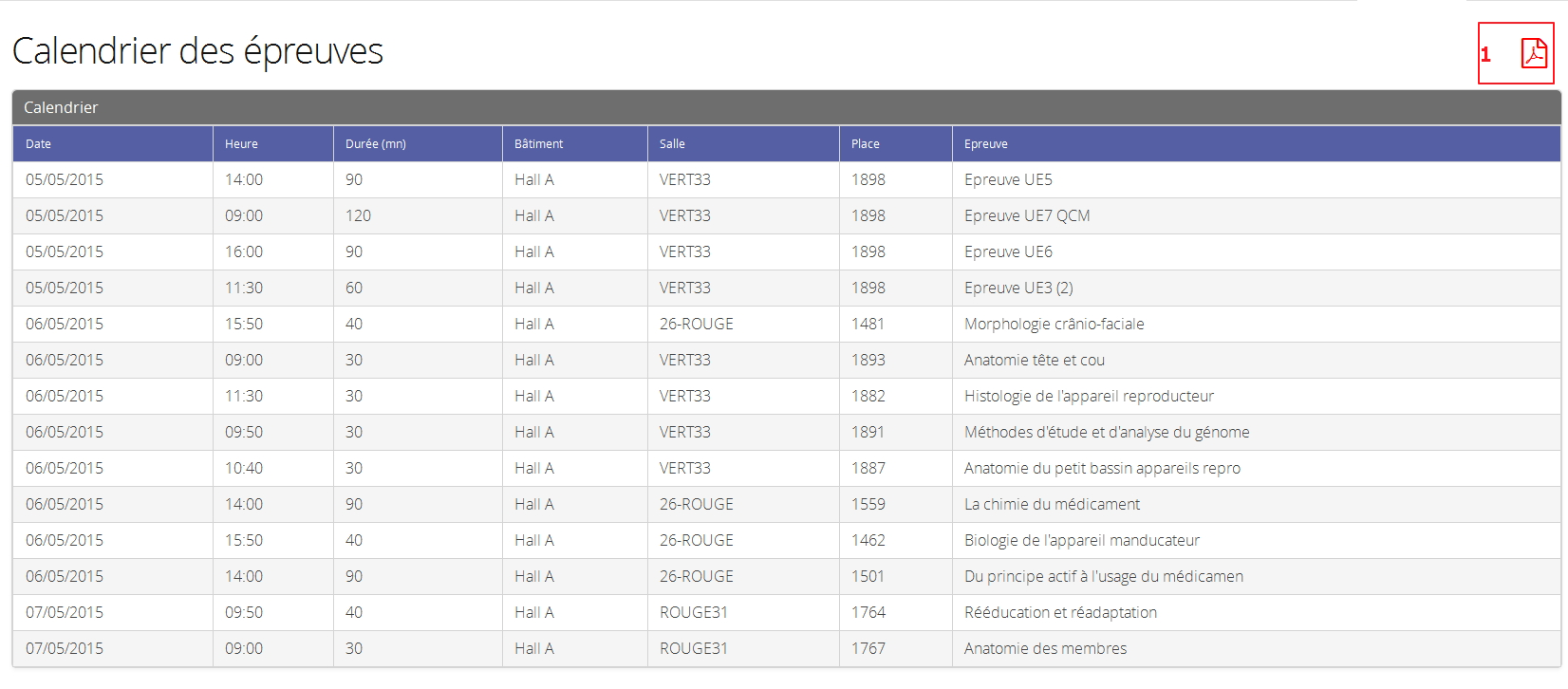
Task: Select the Epreuve UE7 QCM entry
Action: (1026, 216)
